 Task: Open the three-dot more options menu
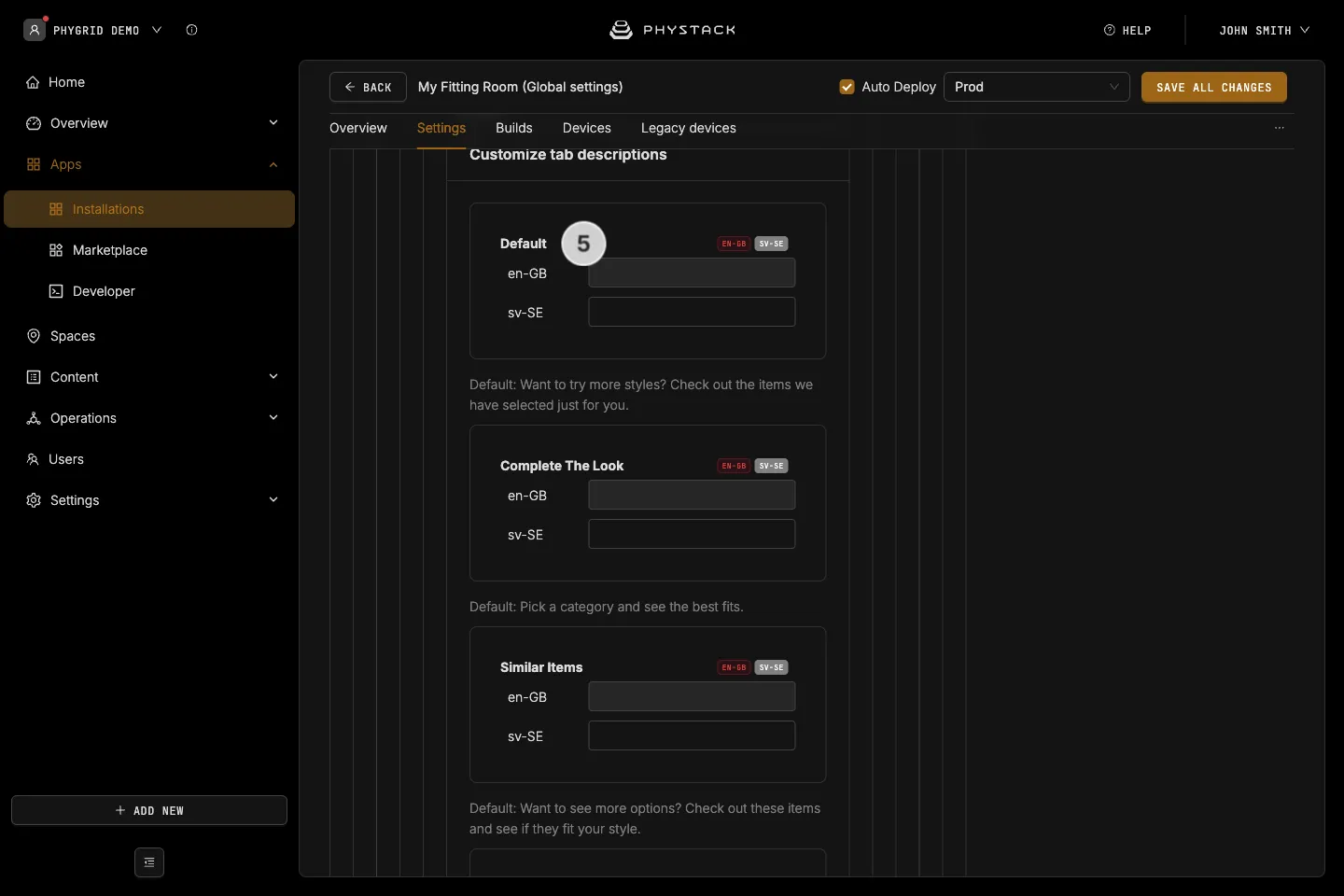pyautogui.click(x=1280, y=128)
